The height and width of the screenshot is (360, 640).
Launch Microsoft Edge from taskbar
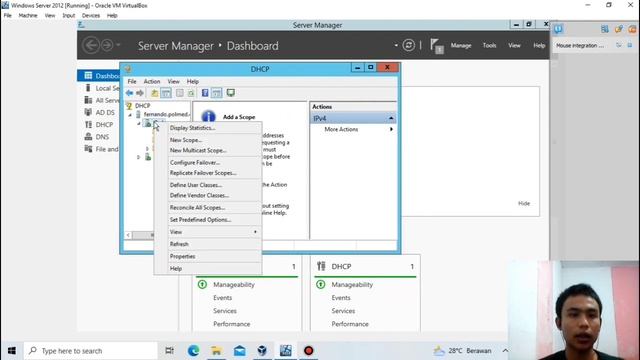tap(193, 351)
